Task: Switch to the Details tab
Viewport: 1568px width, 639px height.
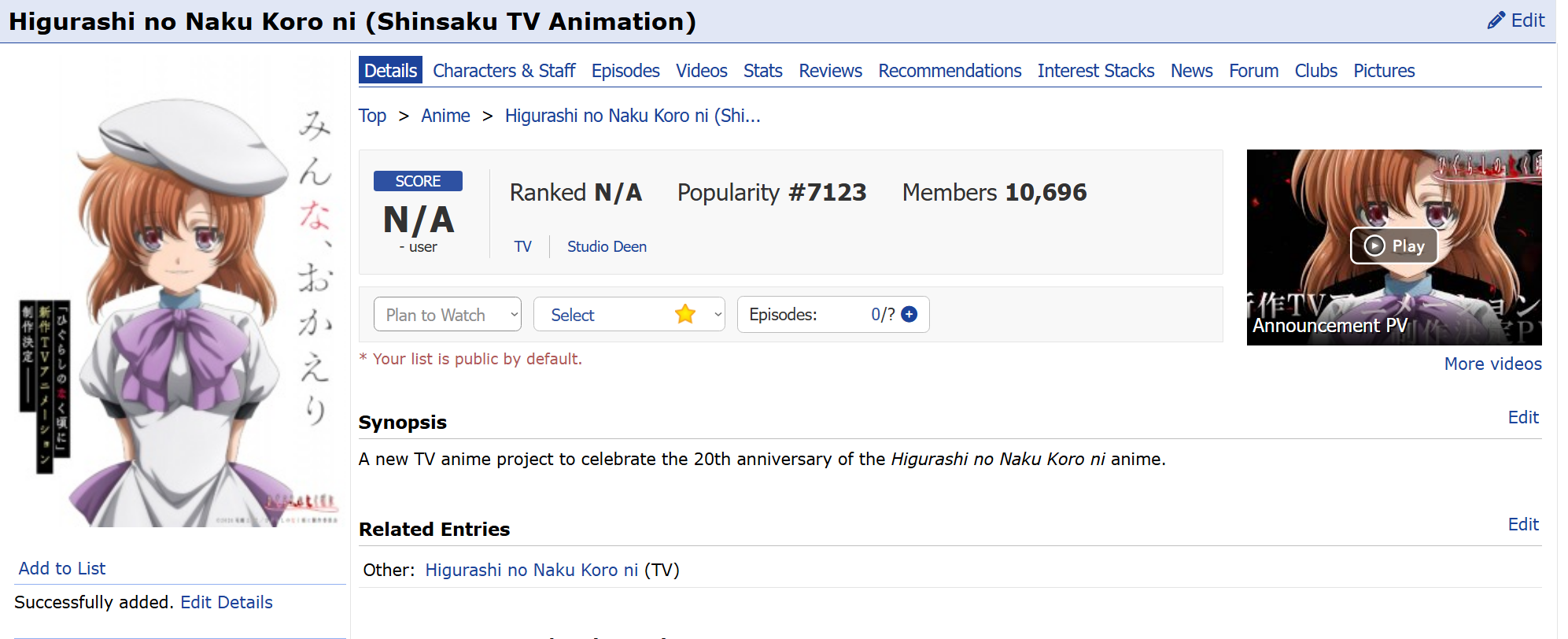Action: coord(390,70)
